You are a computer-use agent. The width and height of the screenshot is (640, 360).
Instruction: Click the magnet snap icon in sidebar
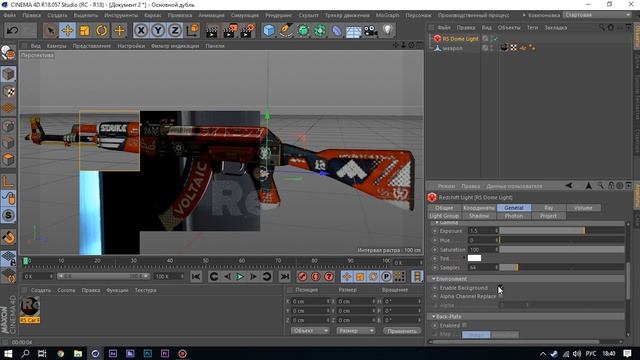tap(9, 237)
